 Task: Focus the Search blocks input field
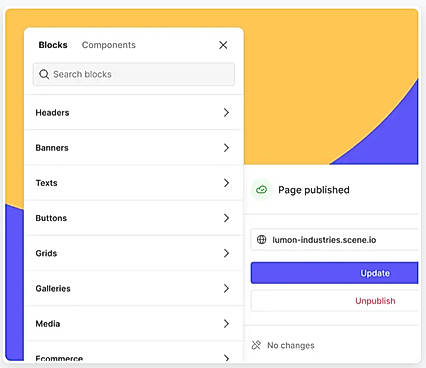(x=134, y=74)
